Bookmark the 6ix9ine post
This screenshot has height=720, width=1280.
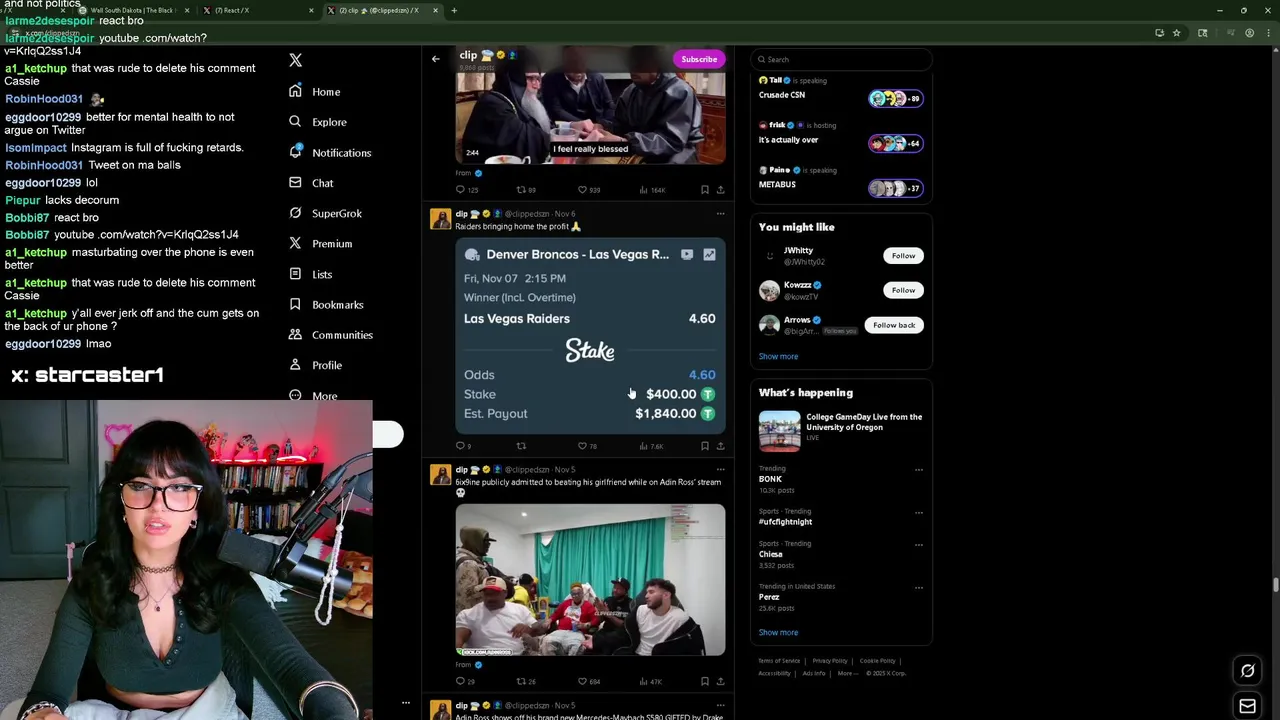coord(704,682)
